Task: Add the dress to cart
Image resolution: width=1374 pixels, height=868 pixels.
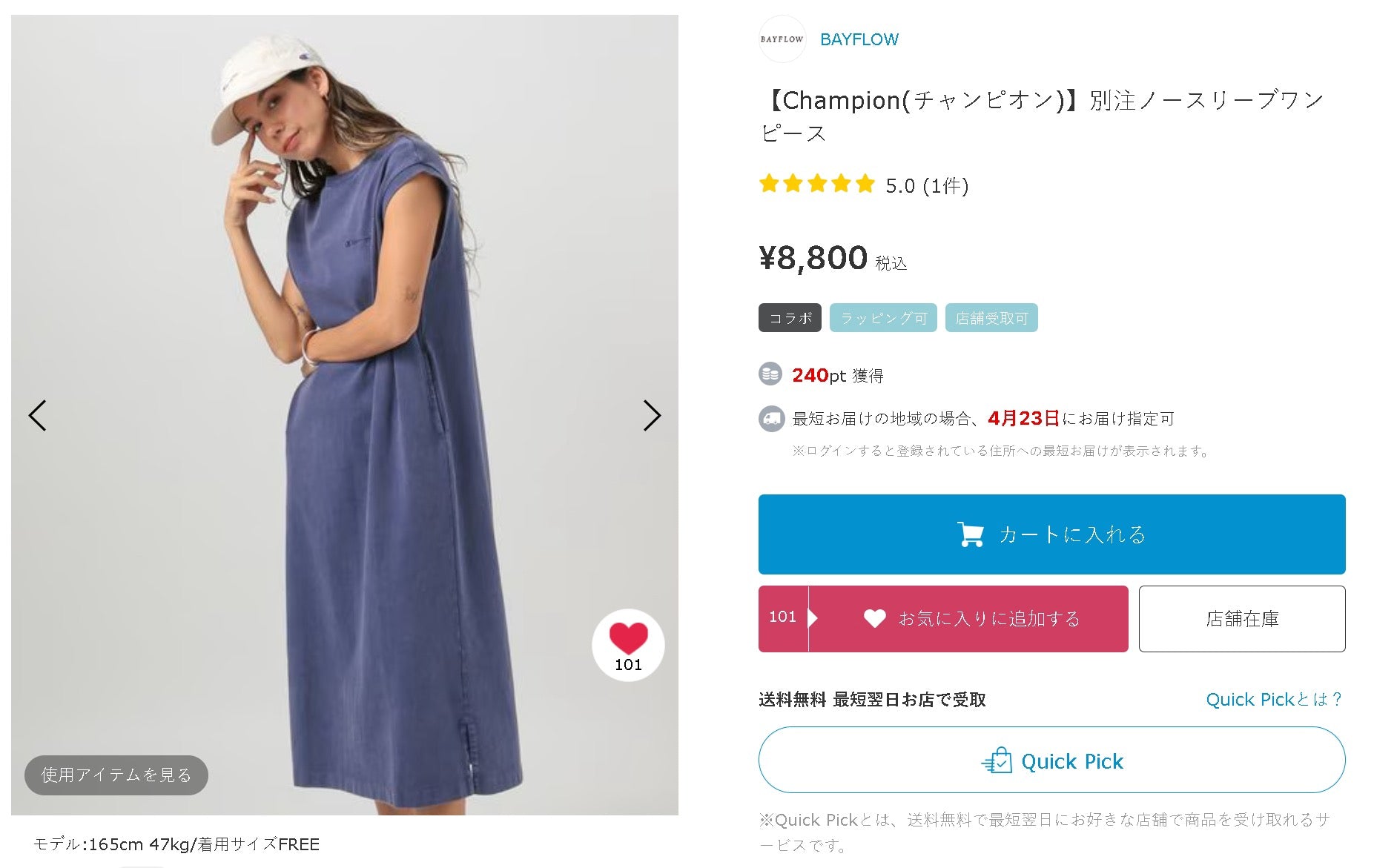Action: (1051, 534)
